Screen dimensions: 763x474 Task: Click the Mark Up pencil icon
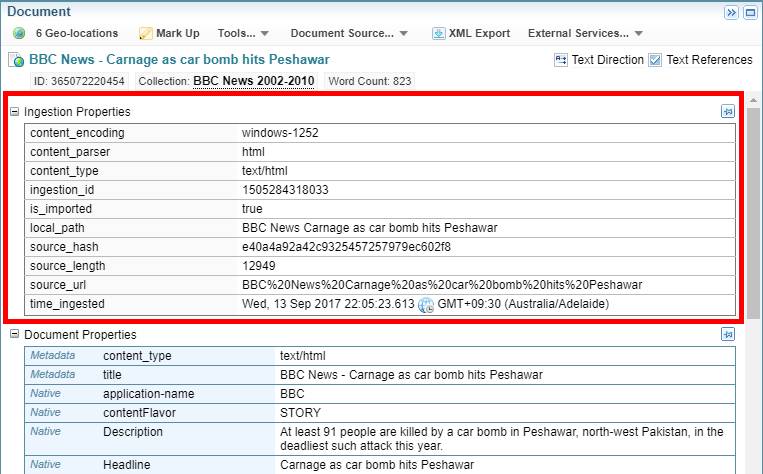pyautogui.click(x=146, y=33)
